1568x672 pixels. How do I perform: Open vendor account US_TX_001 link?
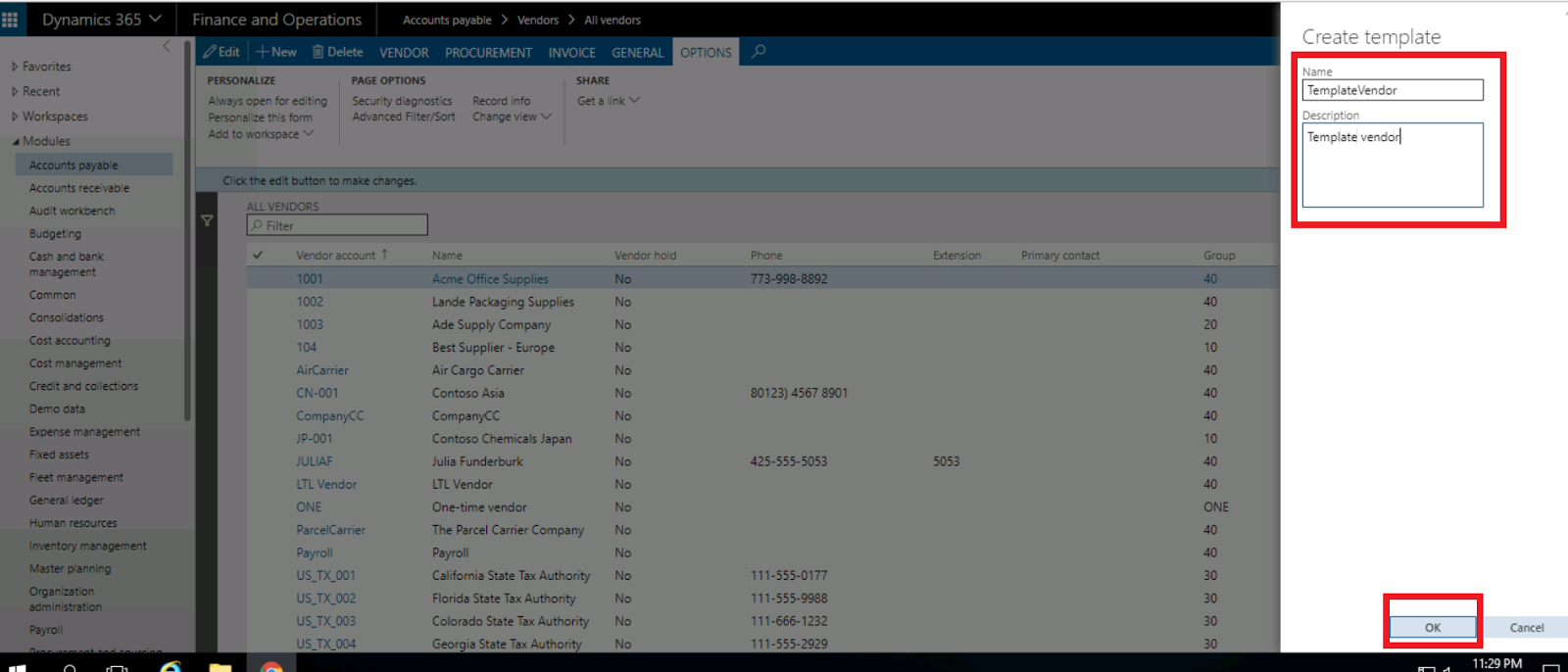[x=326, y=576]
